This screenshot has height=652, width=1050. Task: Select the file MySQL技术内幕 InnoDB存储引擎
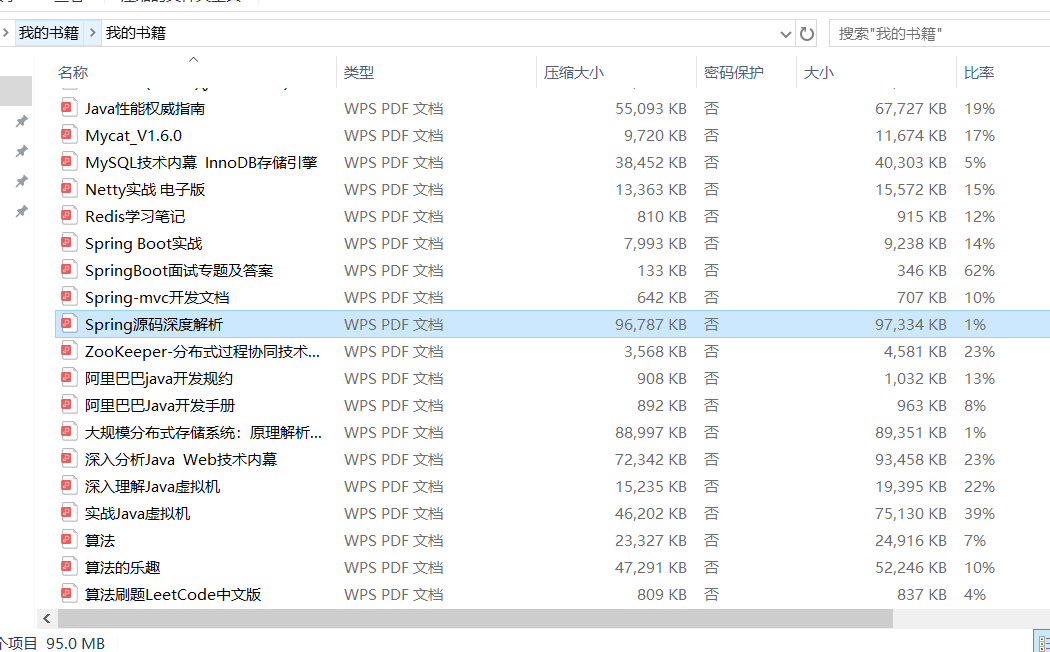pyautogui.click(x=201, y=163)
